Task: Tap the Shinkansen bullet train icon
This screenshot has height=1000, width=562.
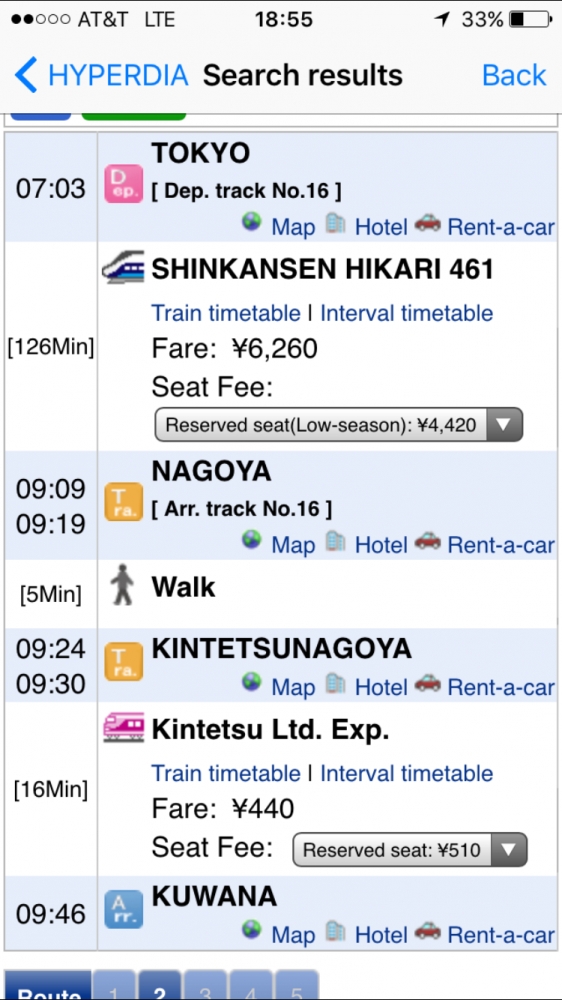Action: point(123,267)
